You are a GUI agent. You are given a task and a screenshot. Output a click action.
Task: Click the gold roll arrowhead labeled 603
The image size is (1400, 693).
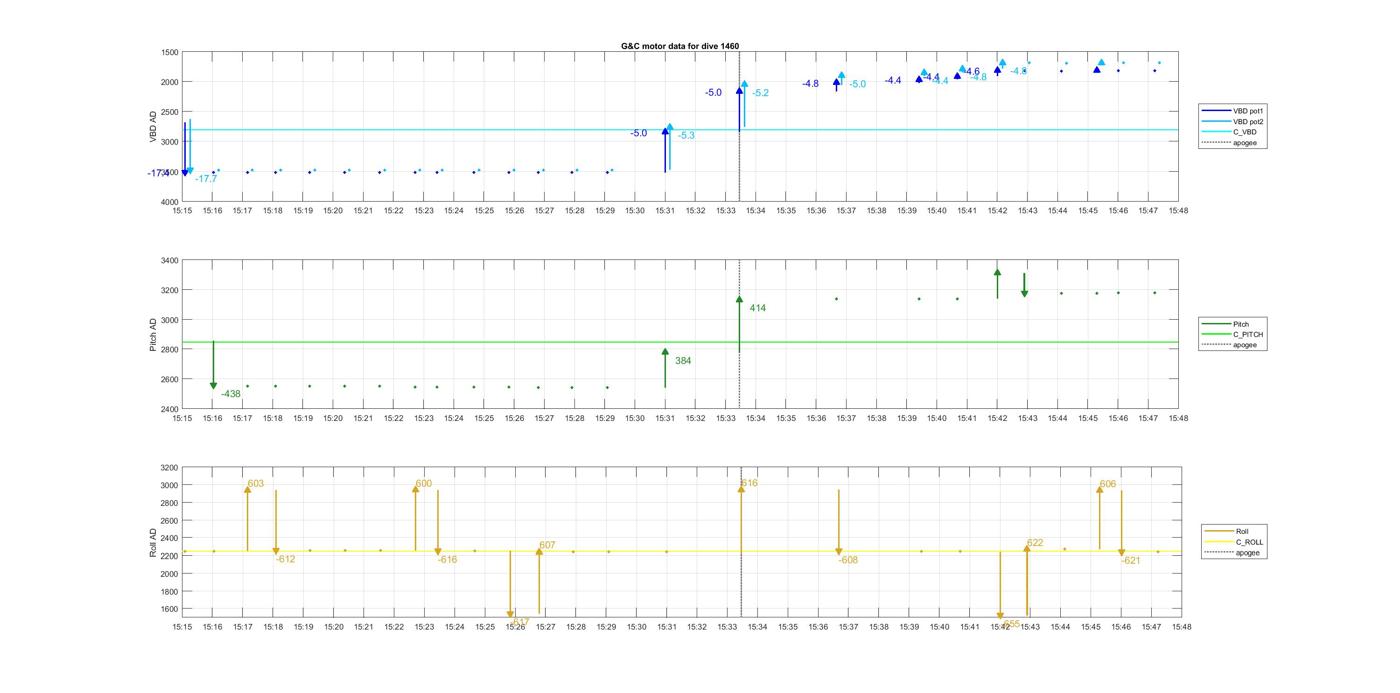[247, 489]
